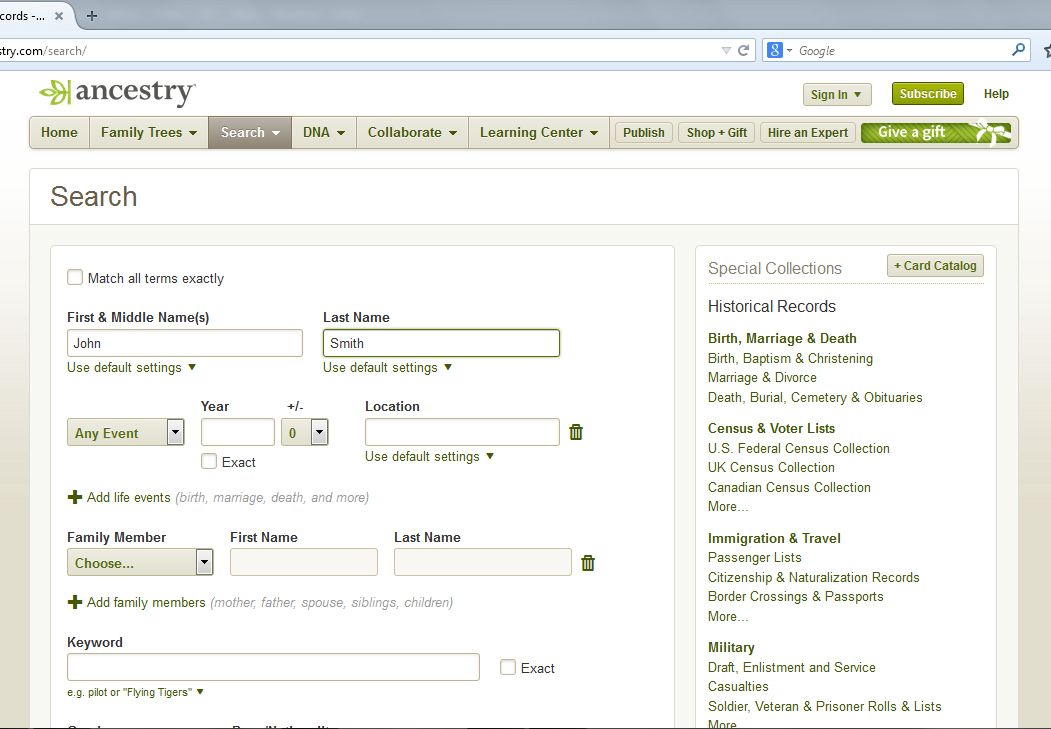This screenshot has width=1051, height=729.
Task: Remove the Family Member row with trash icon
Action: [x=588, y=563]
